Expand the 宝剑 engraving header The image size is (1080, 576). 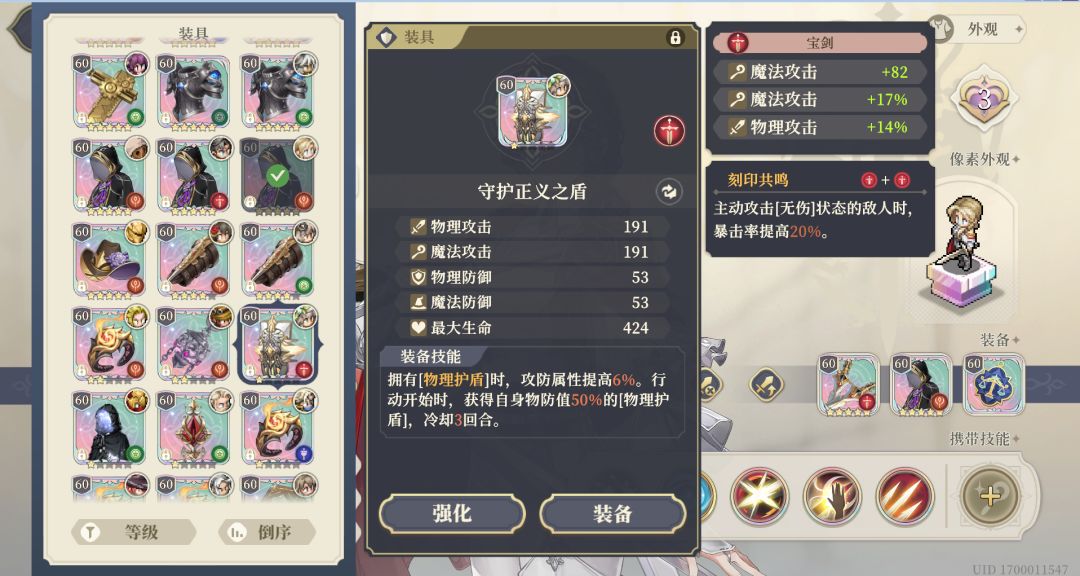[820, 43]
